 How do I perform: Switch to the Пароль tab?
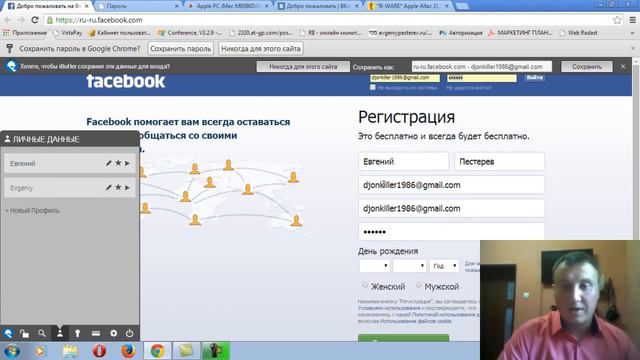pyautogui.click(x=137, y=6)
